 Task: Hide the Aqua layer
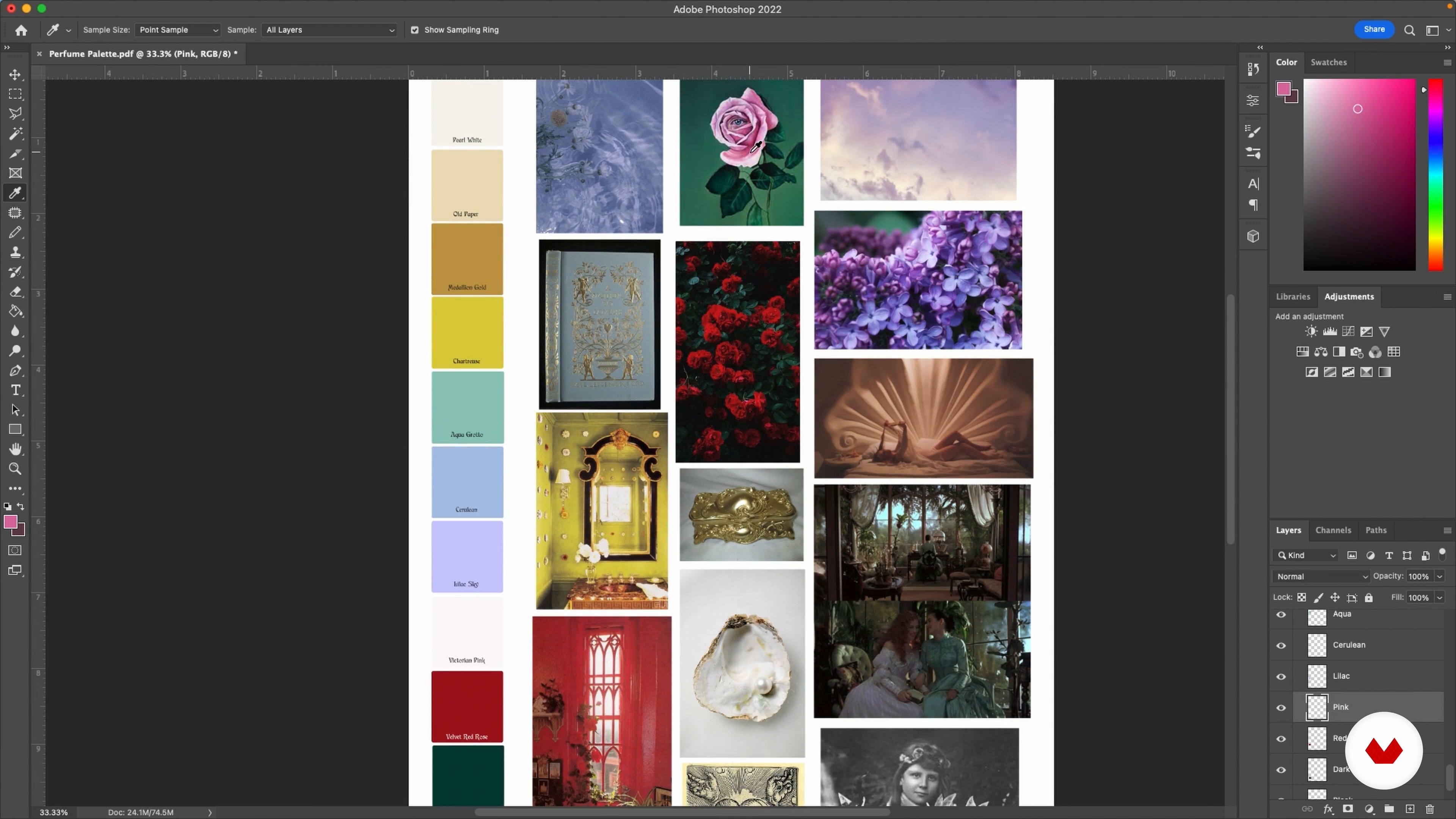click(x=1281, y=614)
